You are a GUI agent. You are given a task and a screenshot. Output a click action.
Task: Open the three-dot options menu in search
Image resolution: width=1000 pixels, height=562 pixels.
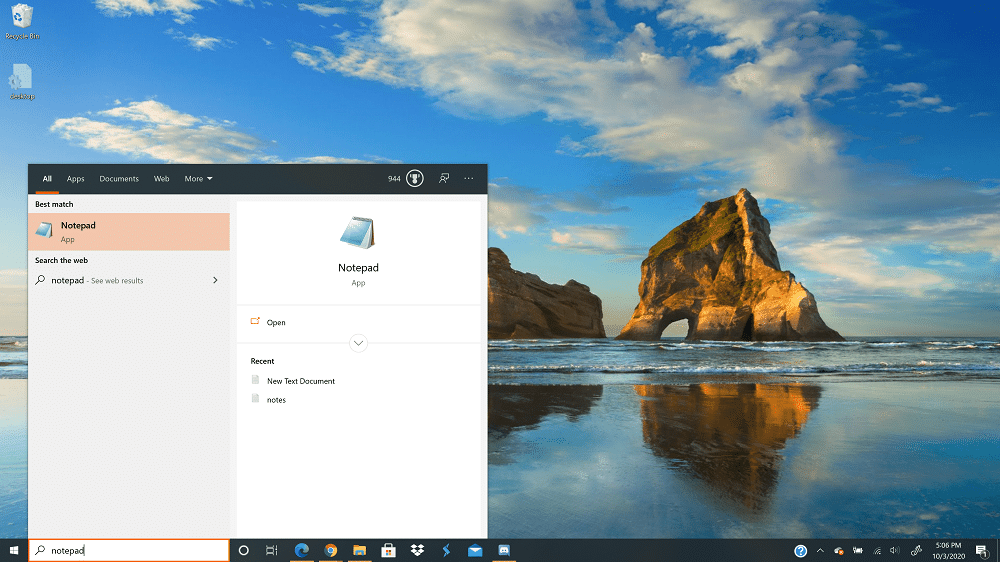pyautogui.click(x=469, y=179)
